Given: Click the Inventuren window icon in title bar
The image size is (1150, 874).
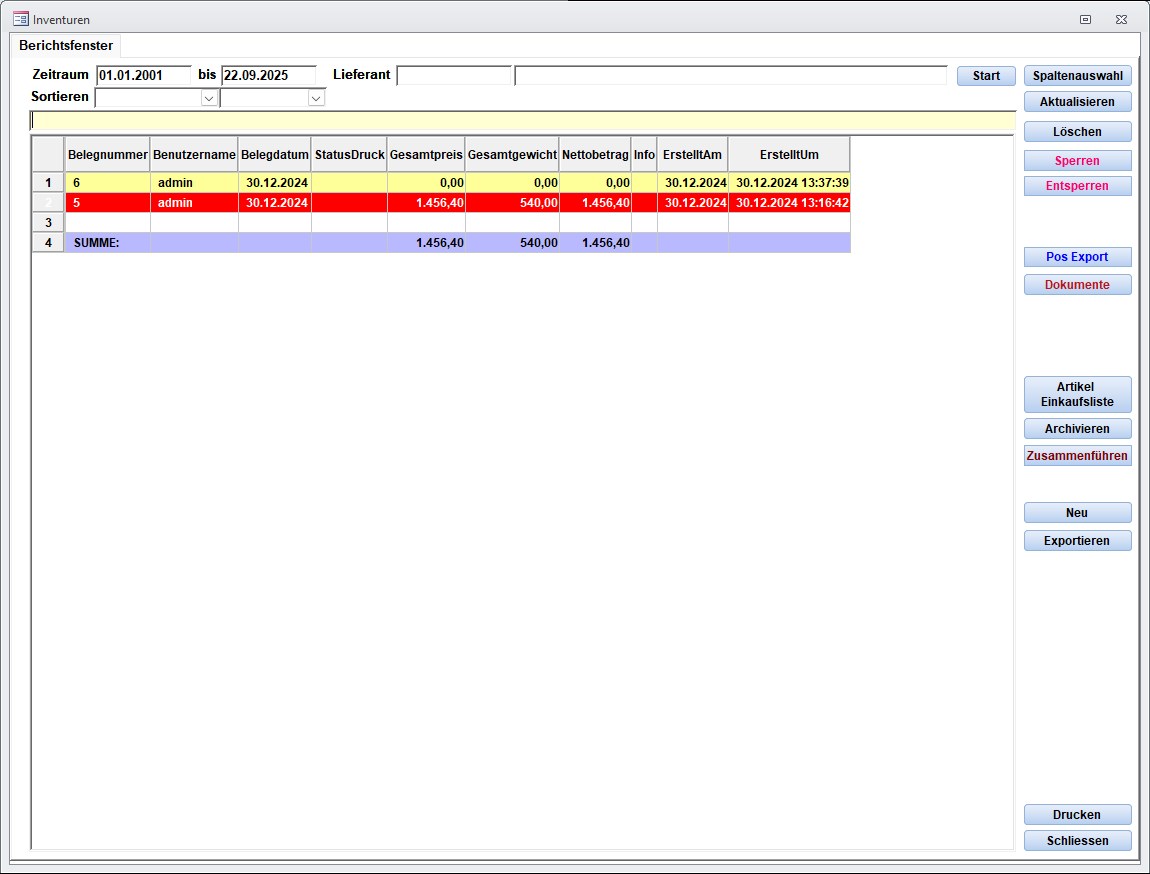Looking at the screenshot, I should coord(20,19).
